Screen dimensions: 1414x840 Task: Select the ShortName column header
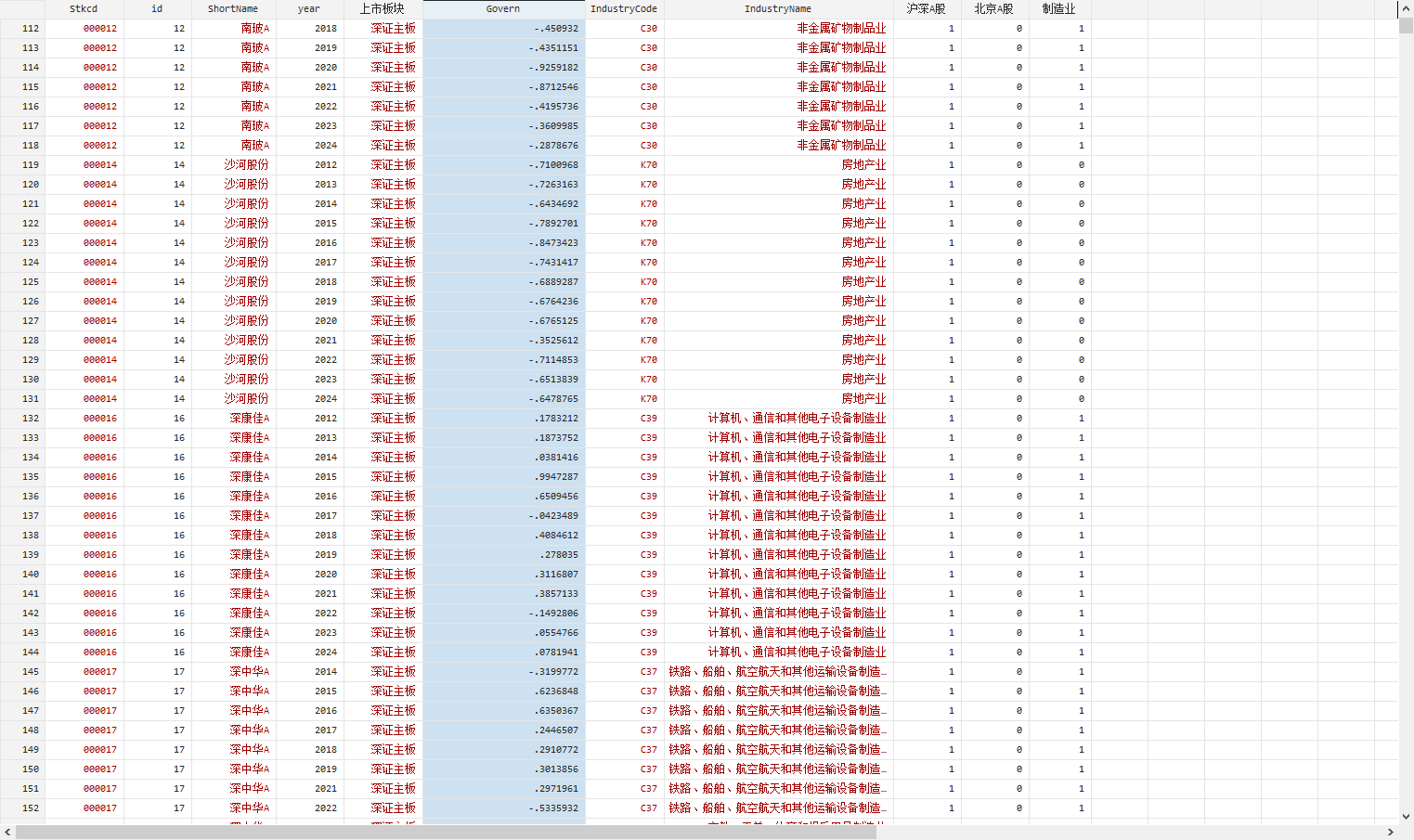pos(233,9)
